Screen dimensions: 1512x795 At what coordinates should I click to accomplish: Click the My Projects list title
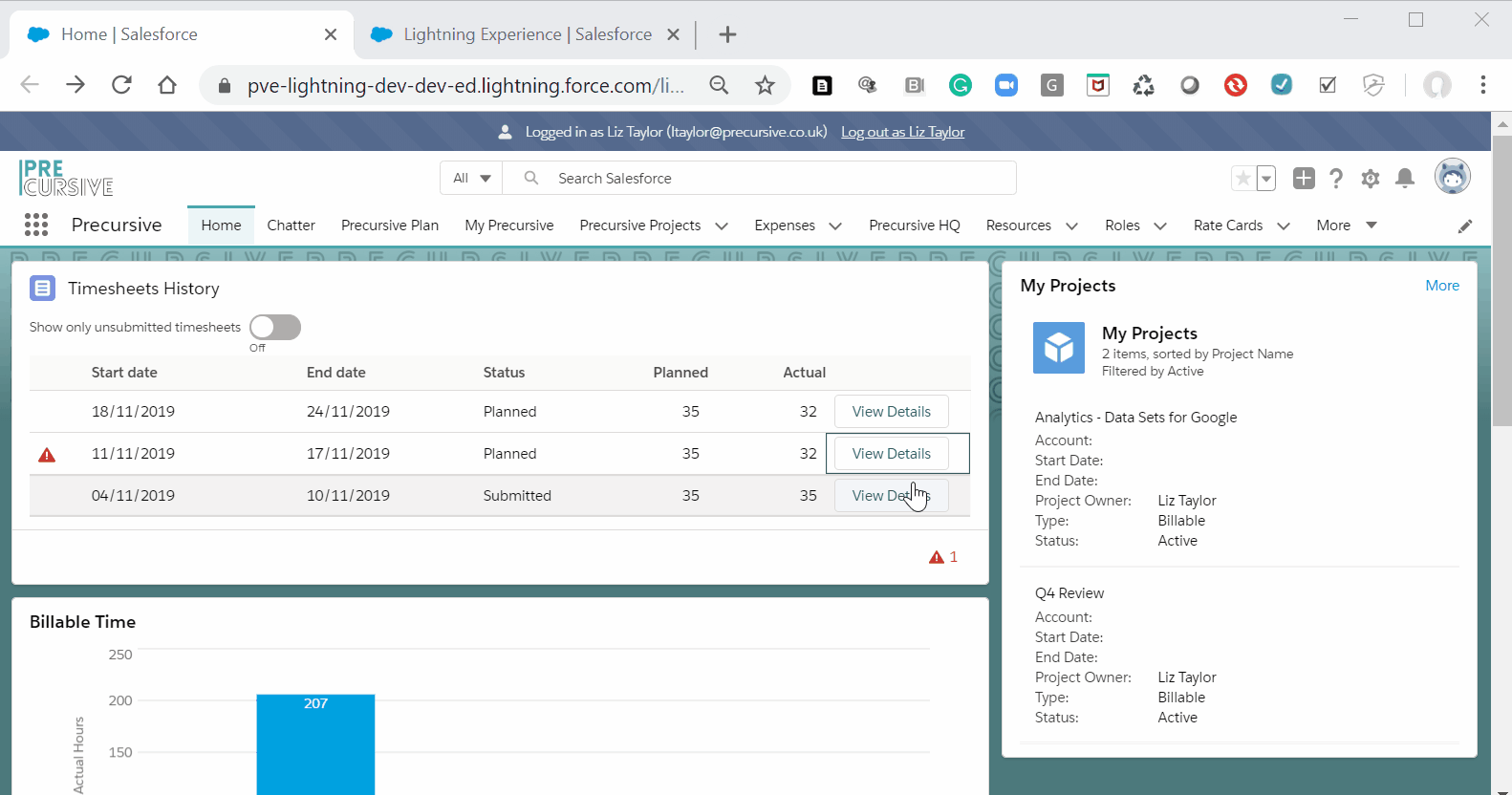(1150, 333)
